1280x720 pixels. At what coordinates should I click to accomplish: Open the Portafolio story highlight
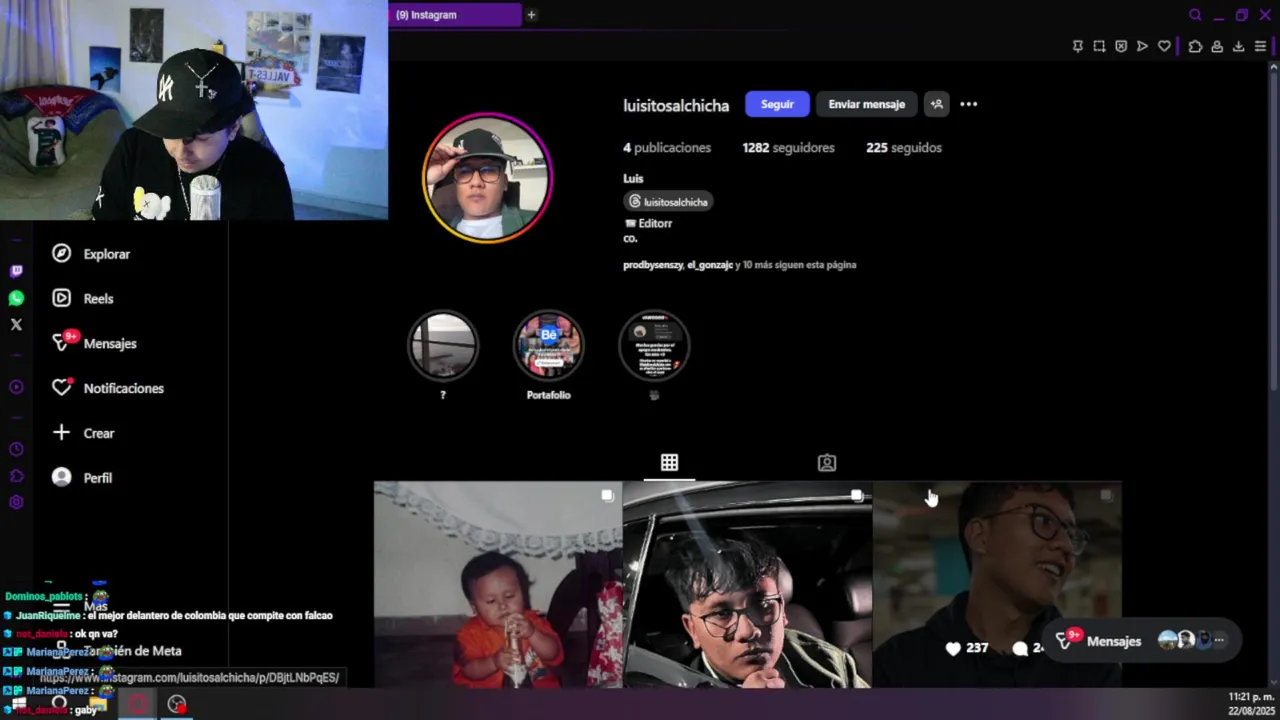pyautogui.click(x=548, y=346)
